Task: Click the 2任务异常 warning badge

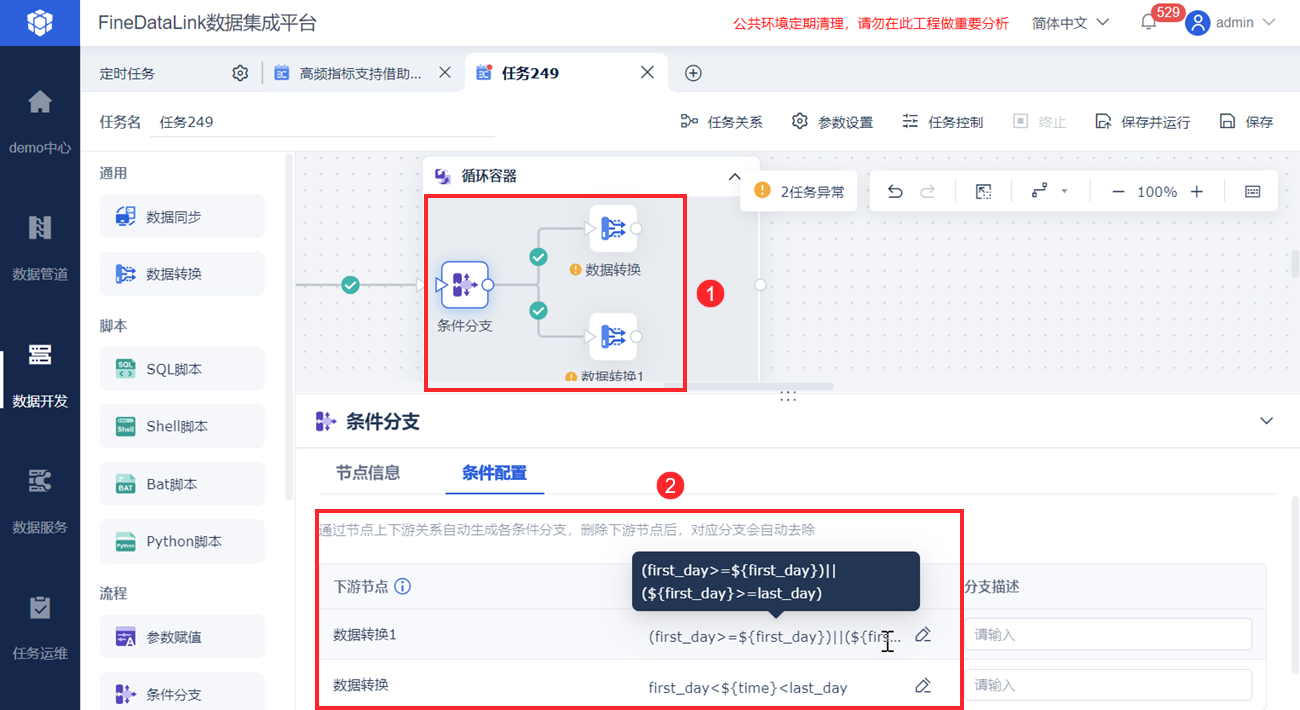Action: 799,191
